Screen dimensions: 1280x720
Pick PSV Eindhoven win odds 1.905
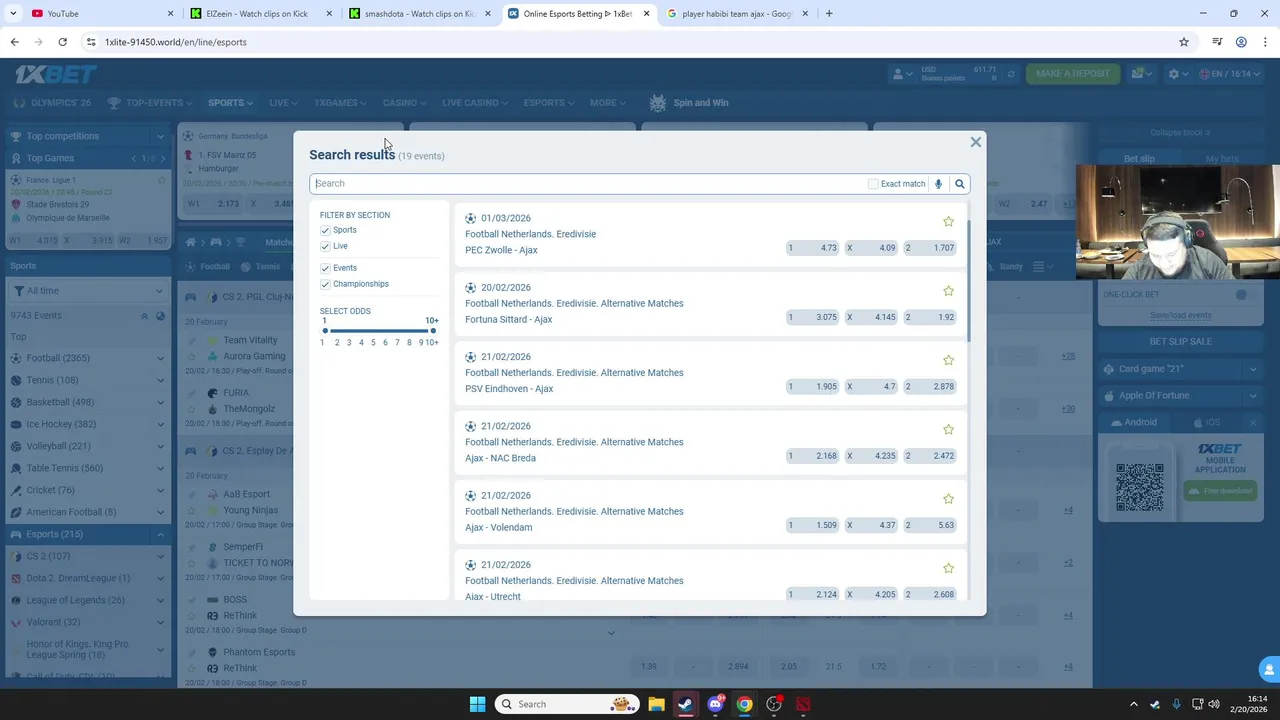[812, 386]
